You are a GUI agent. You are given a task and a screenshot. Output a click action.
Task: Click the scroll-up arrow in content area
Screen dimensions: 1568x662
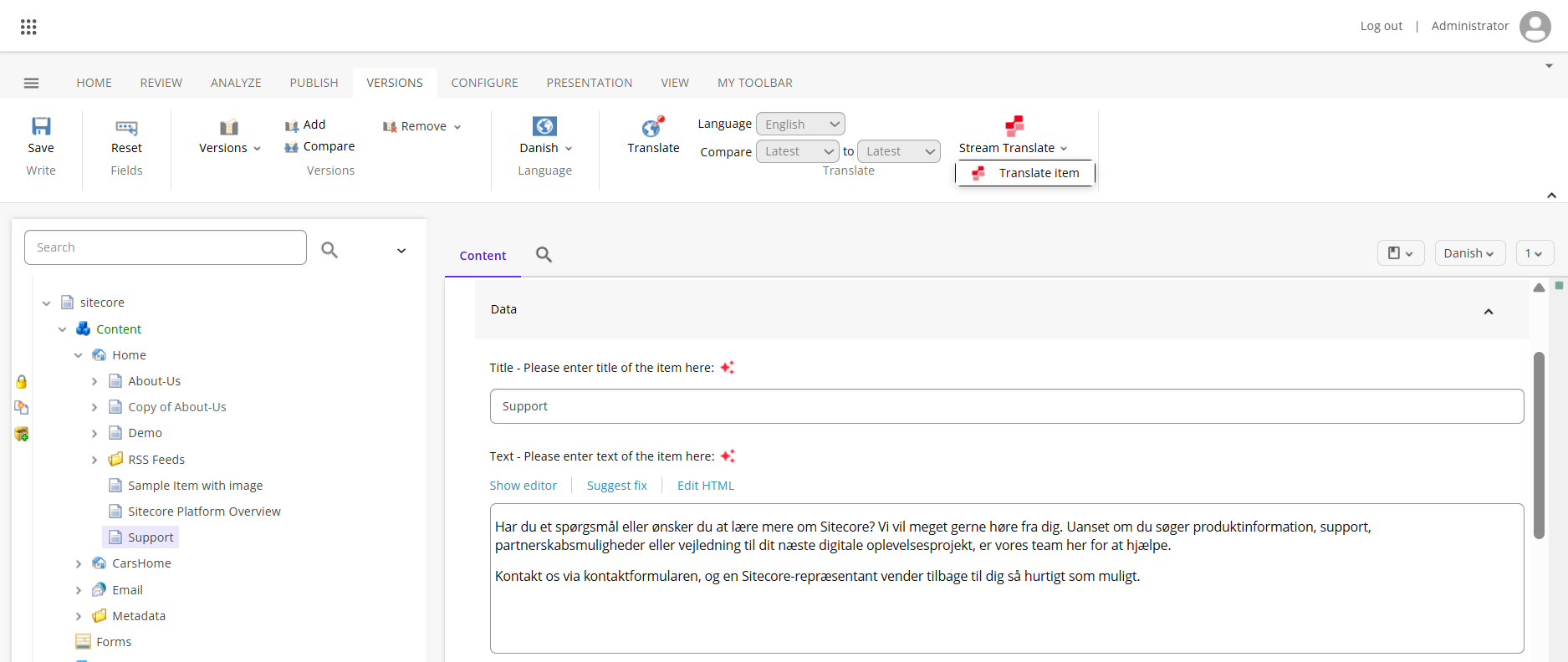pyautogui.click(x=1539, y=288)
